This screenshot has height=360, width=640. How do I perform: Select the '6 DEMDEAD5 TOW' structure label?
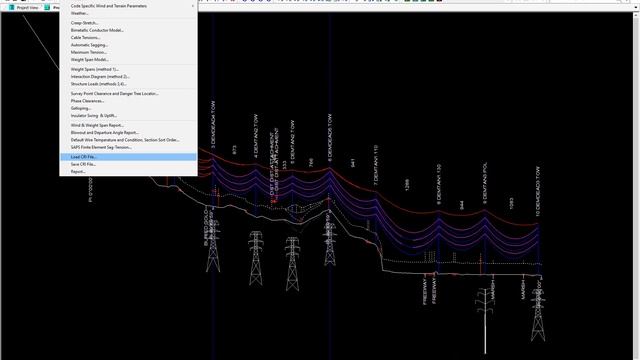(x=330, y=137)
